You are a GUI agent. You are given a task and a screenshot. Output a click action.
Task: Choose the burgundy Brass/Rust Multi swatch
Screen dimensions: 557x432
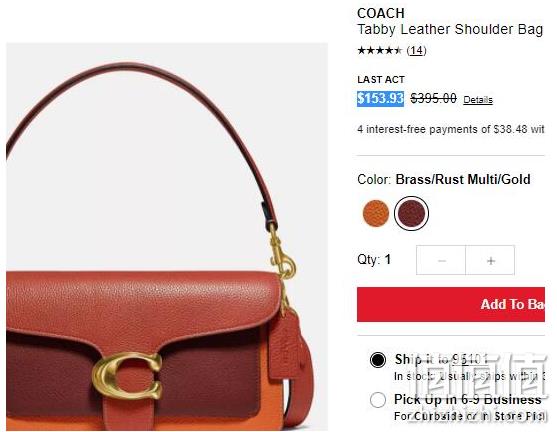[411, 213]
